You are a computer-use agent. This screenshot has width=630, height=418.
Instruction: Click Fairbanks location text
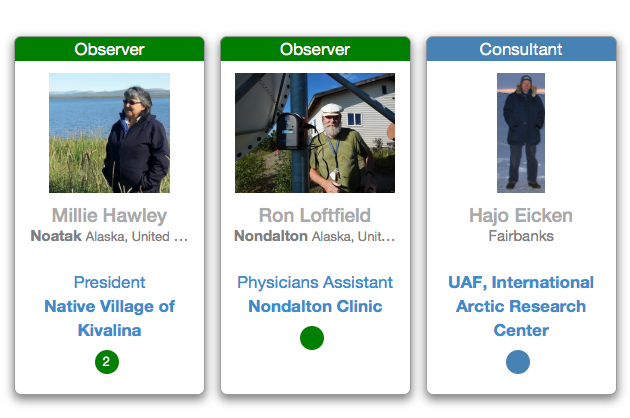pyautogui.click(x=521, y=237)
